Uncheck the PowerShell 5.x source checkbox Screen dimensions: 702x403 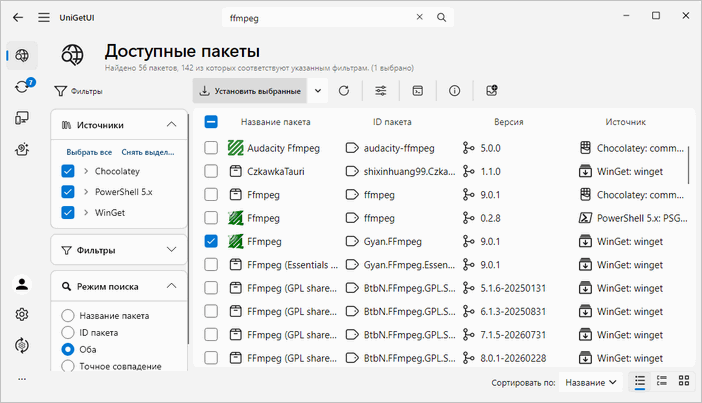click(x=68, y=192)
